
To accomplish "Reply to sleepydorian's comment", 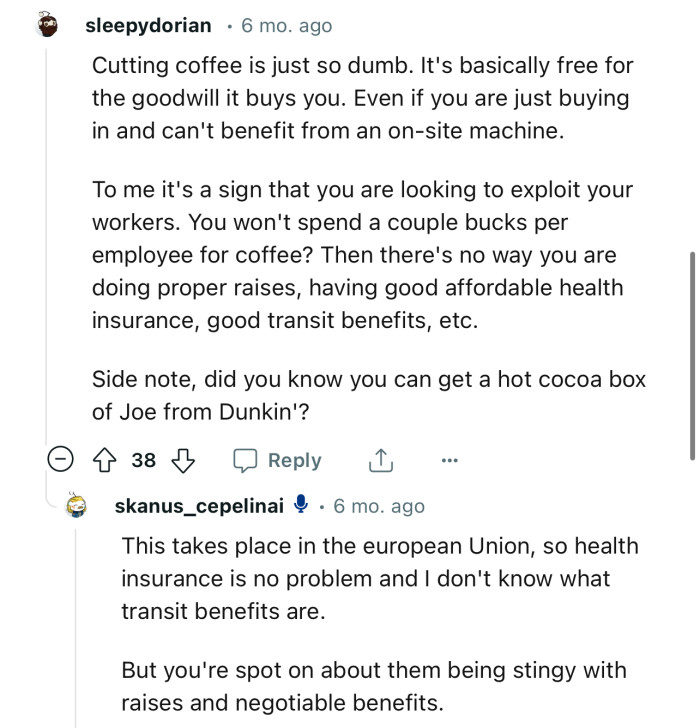I will point(277,460).
